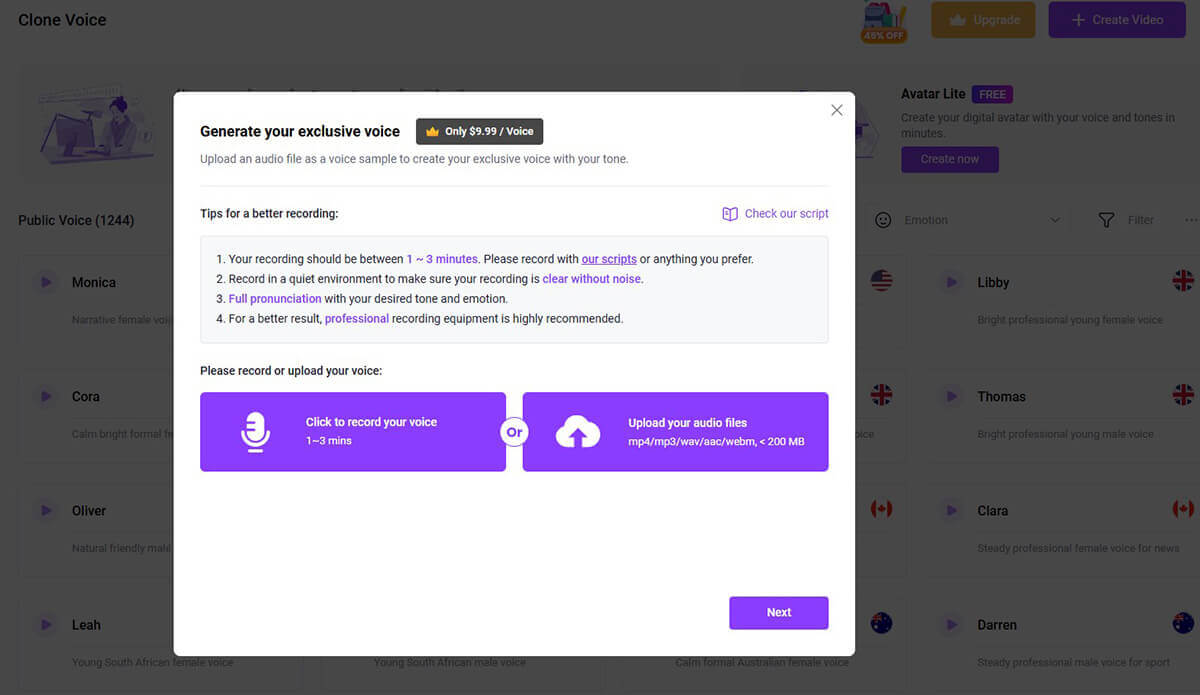The height and width of the screenshot is (695, 1200).
Task: Open the 'our scripts' link
Action: pyautogui.click(x=608, y=259)
